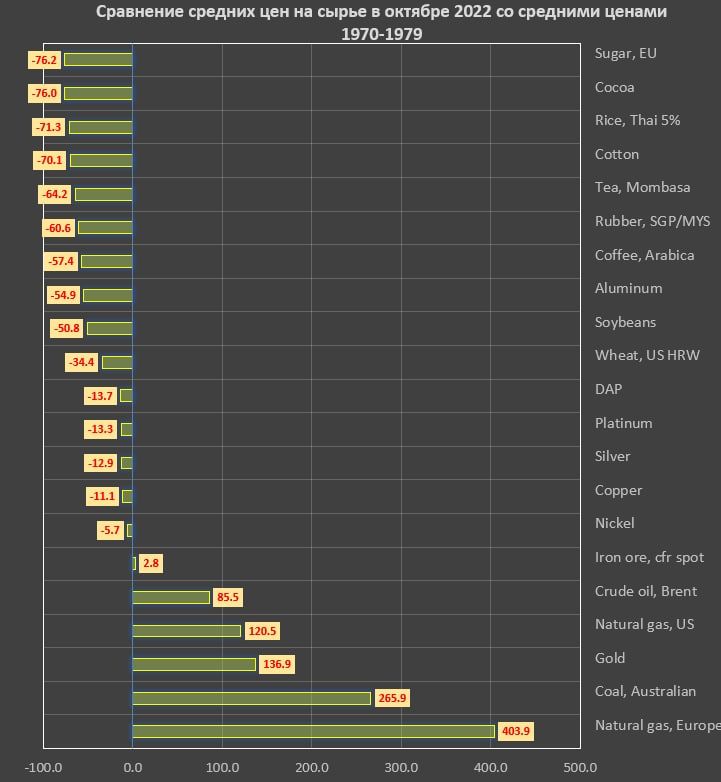Click the Rice, Thai 5% category label
Screen dimensions: 721x782
click(x=637, y=120)
